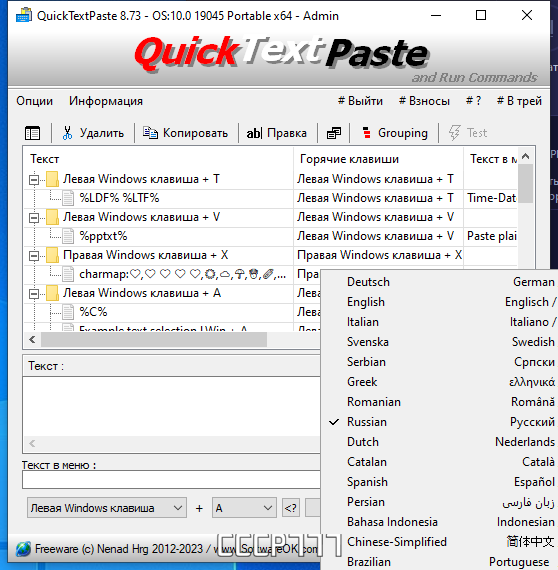Viewport: 558px width, 570px height.
Task: Click the vertical scrollbar up arrow
Action: (x=525, y=157)
